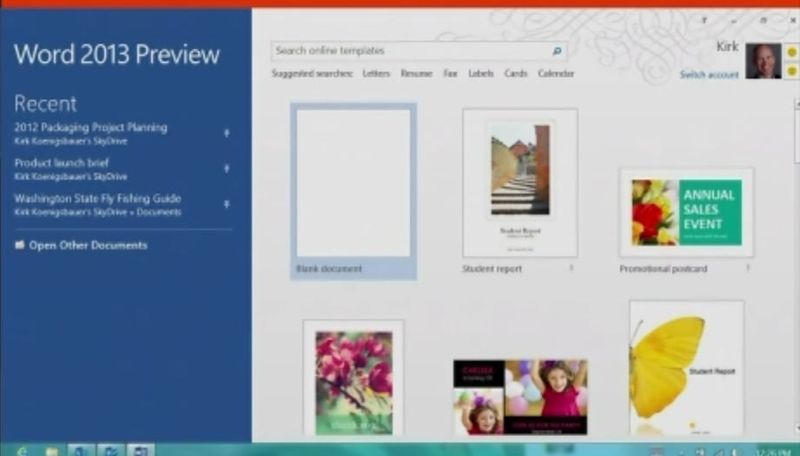Select the Annual Sales Event postcard template
The width and height of the screenshot is (800, 456).
(x=686, y=213)
